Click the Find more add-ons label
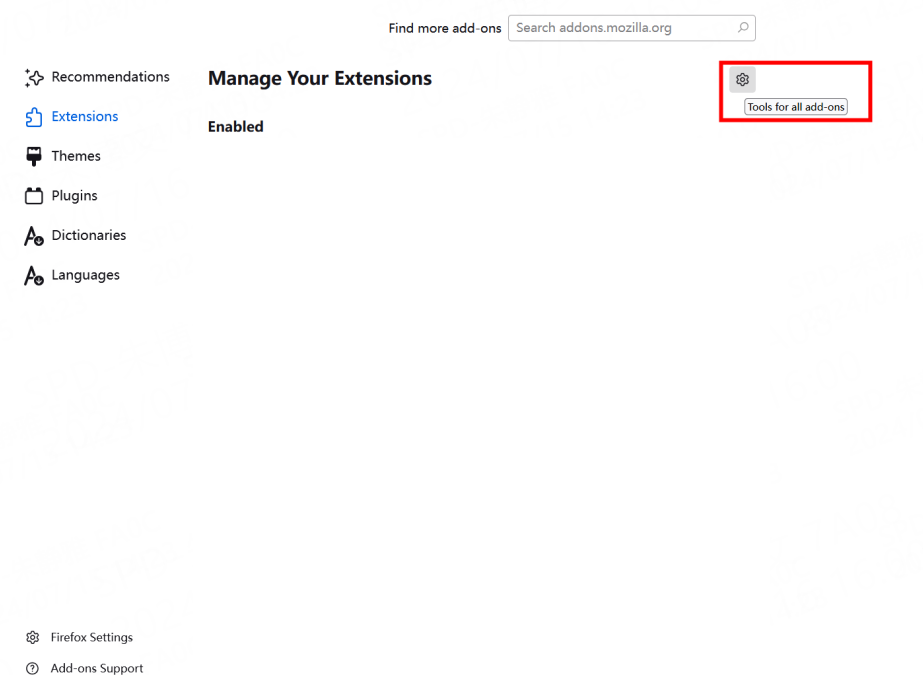This screenshot has height=675, width=923. (445, 29)
